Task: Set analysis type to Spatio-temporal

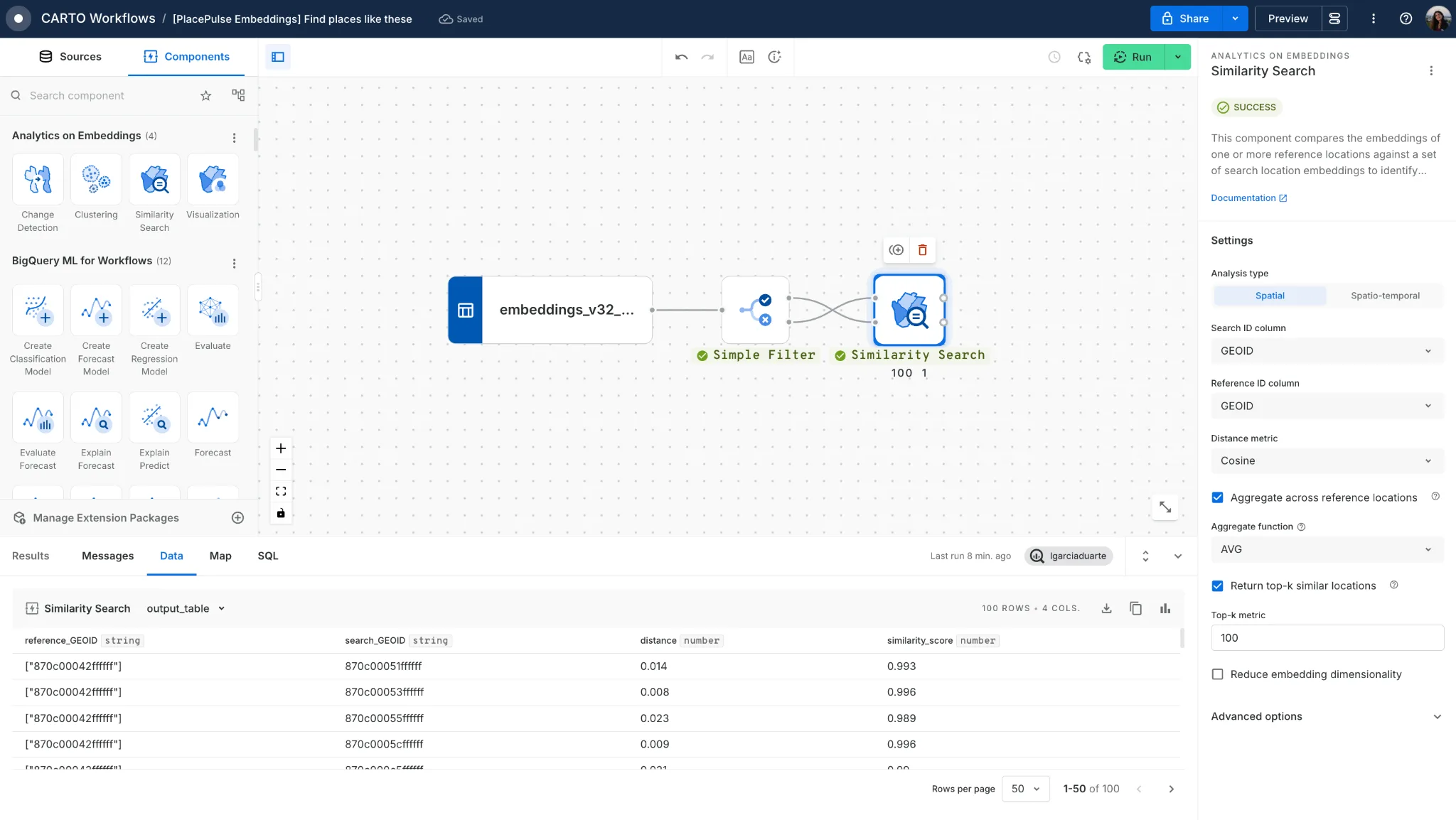Action: 1385,296
